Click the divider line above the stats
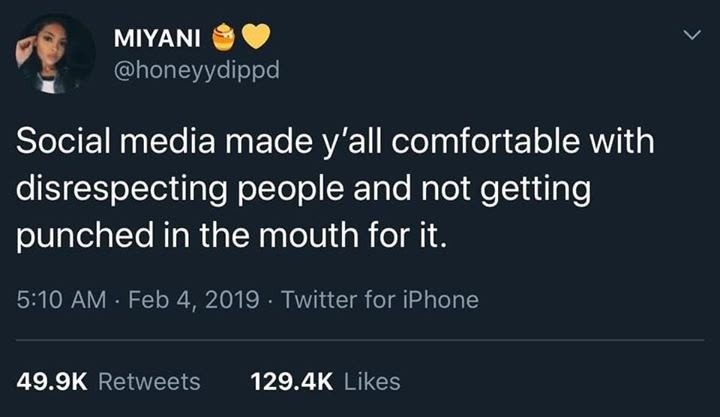The height and width of the screenshot is (417, 720). [360, 340]
